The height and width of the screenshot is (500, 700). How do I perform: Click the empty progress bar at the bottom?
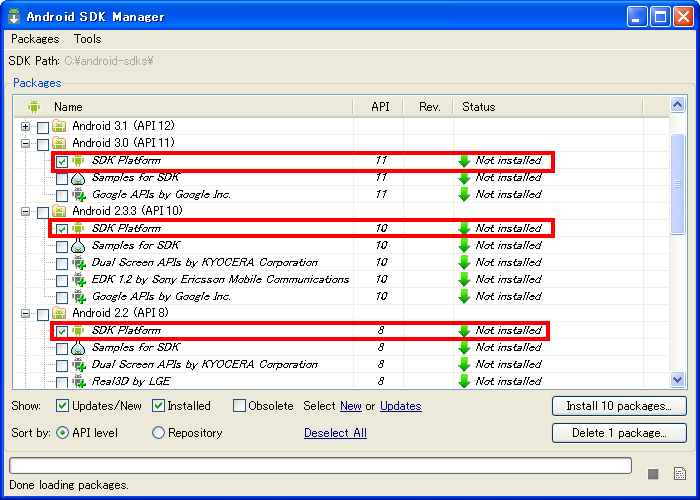pyautogui.click(x=320, y=465)
